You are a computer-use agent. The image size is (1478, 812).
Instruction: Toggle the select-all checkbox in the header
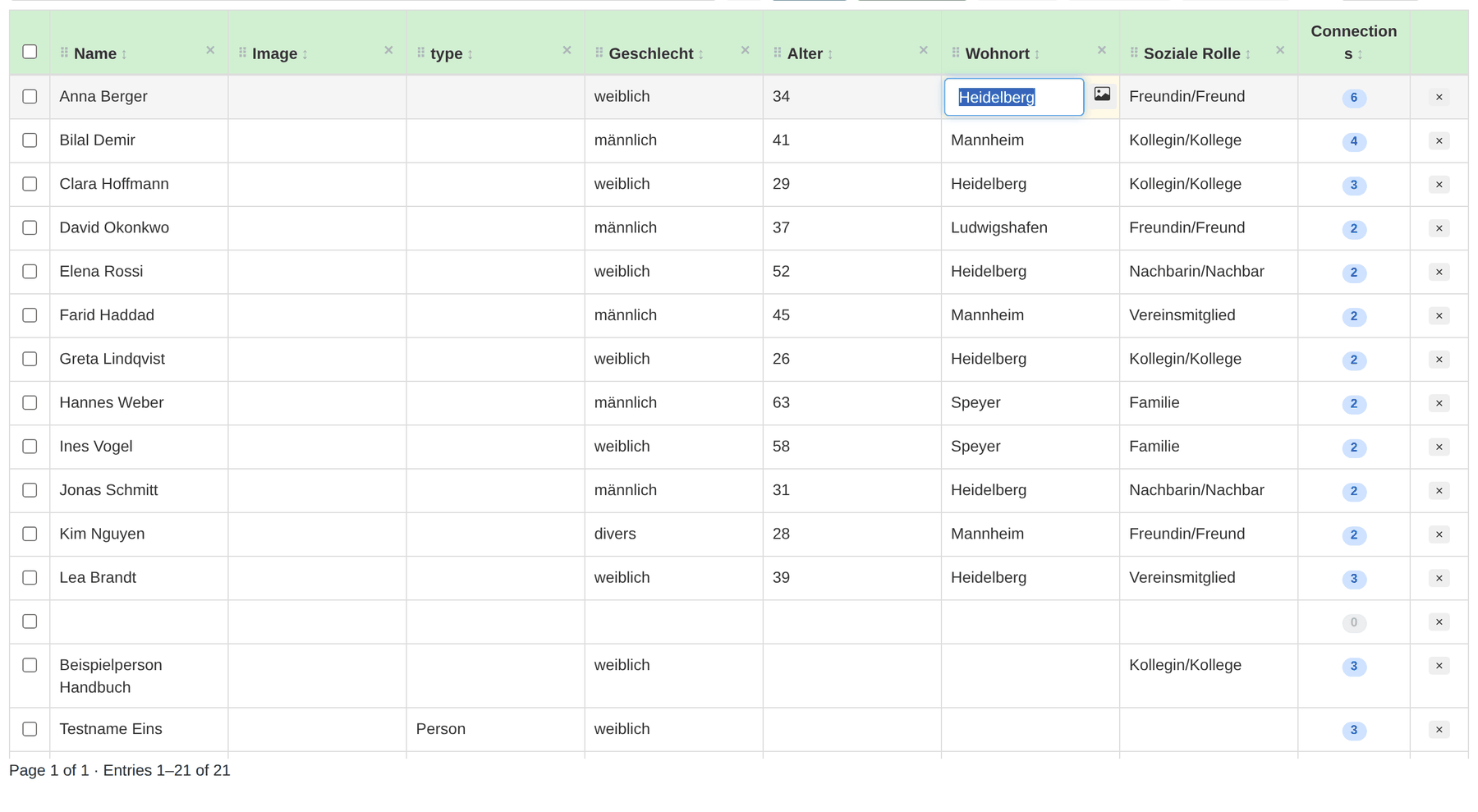click(x=30, y=52)
